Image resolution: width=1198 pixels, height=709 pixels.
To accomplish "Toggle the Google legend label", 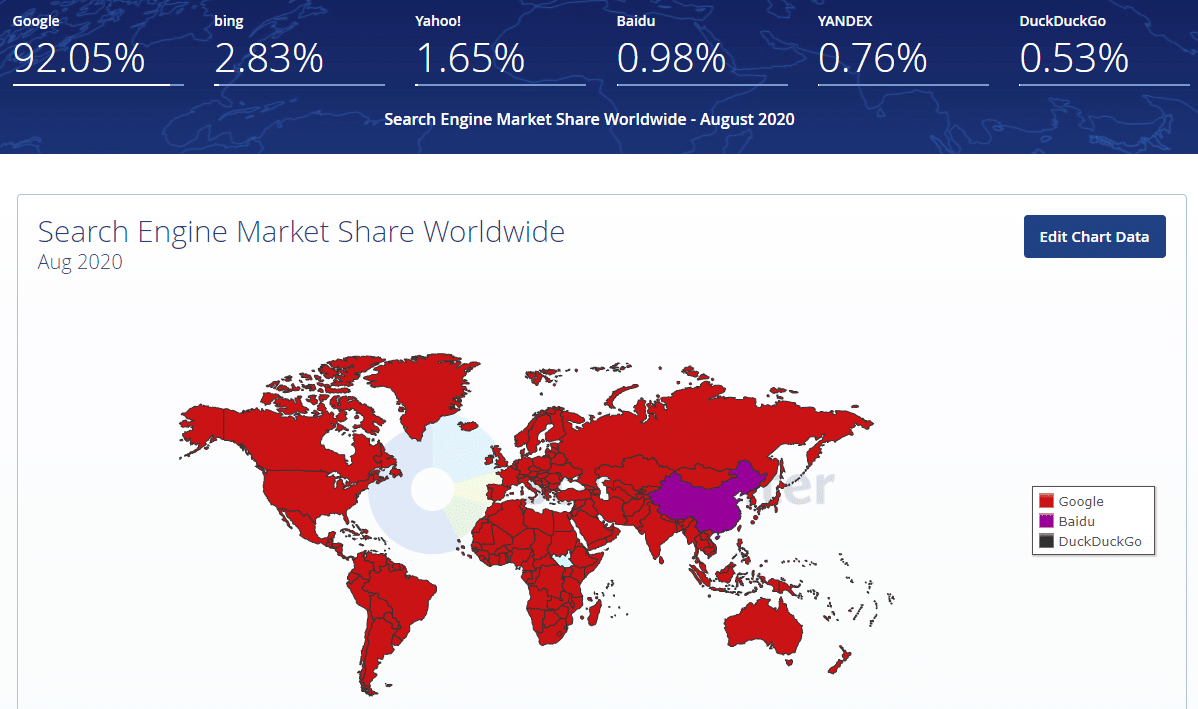I will point(1080,501).
